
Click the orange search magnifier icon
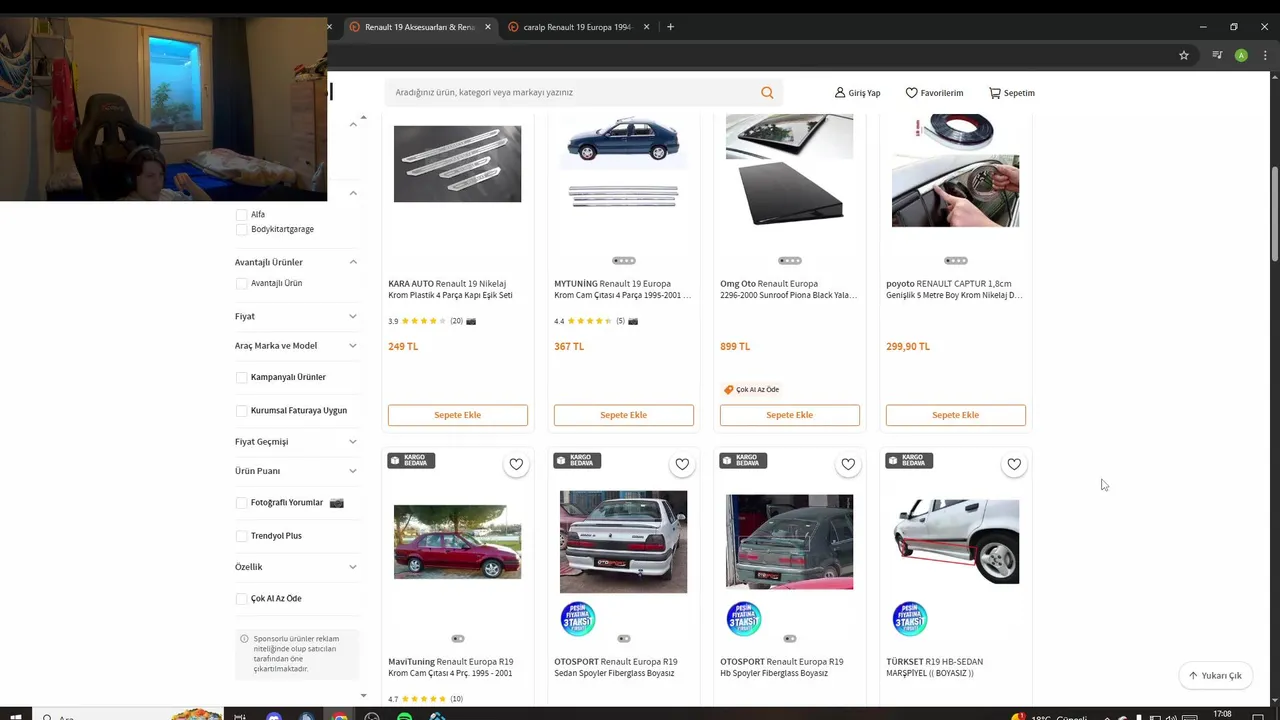pyautogui.click(x=767, y=92)
